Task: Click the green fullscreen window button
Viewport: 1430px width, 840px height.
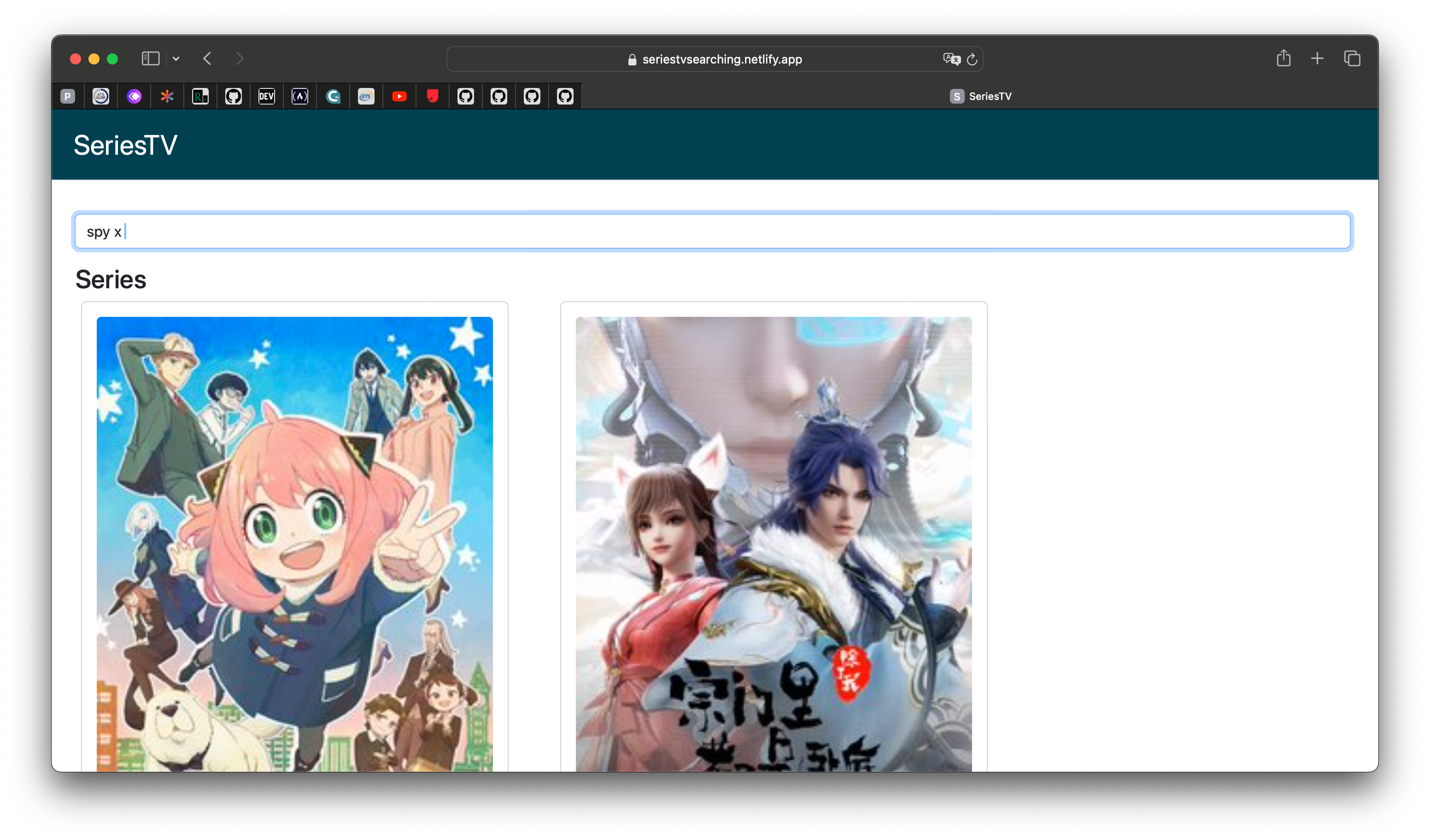Action: [x=112, y=59]
